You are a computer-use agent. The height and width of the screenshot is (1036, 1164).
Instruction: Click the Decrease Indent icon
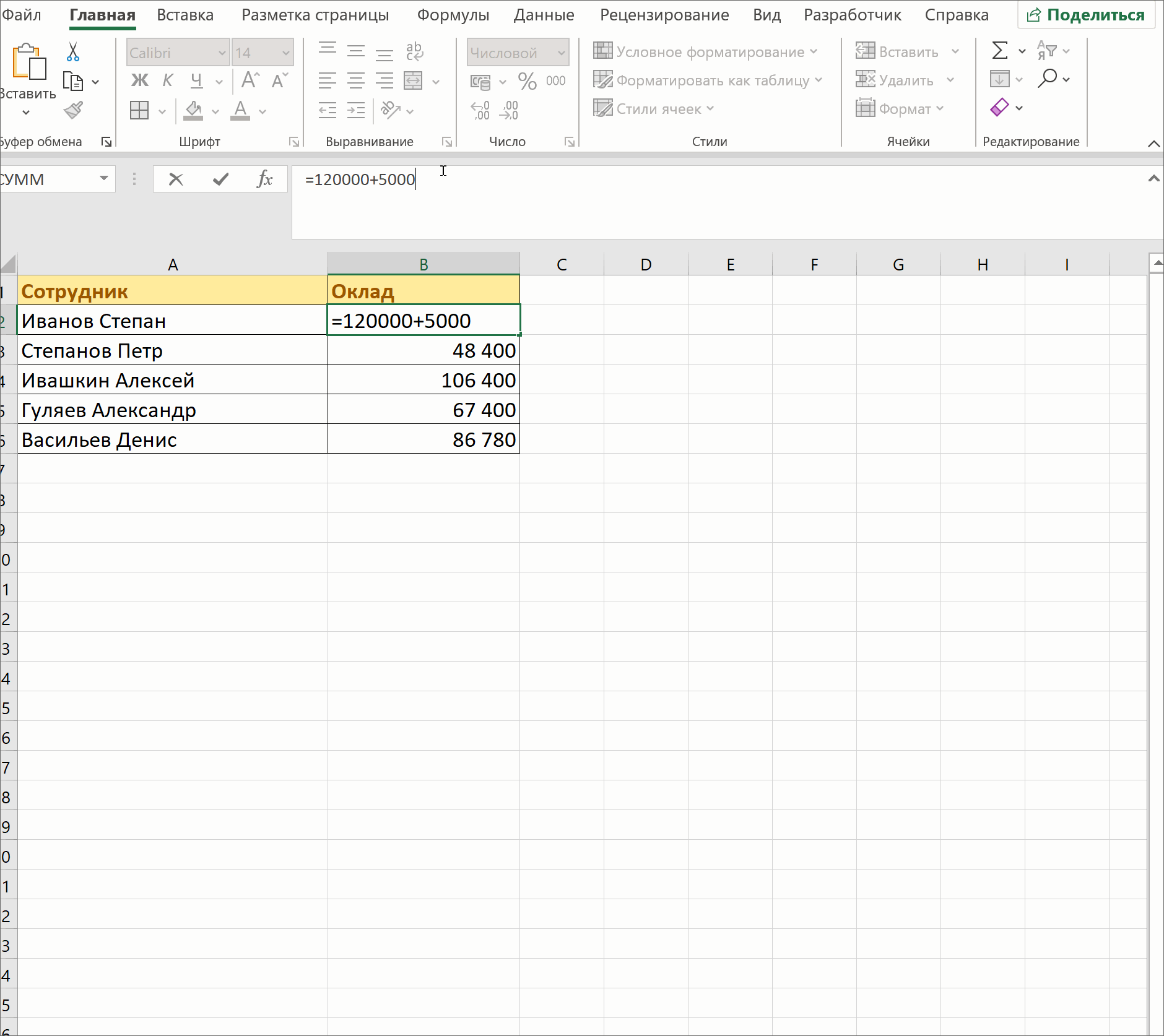coord(327,110)
